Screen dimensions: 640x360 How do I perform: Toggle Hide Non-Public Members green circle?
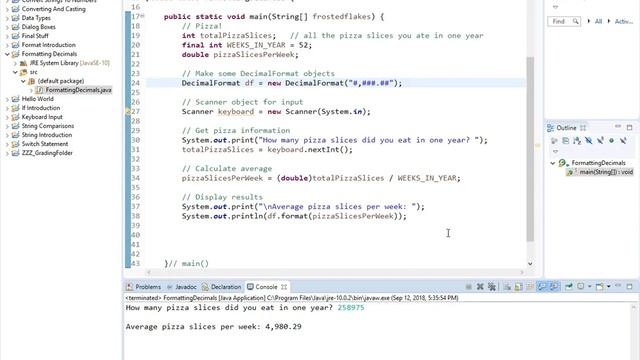[611, 141]
